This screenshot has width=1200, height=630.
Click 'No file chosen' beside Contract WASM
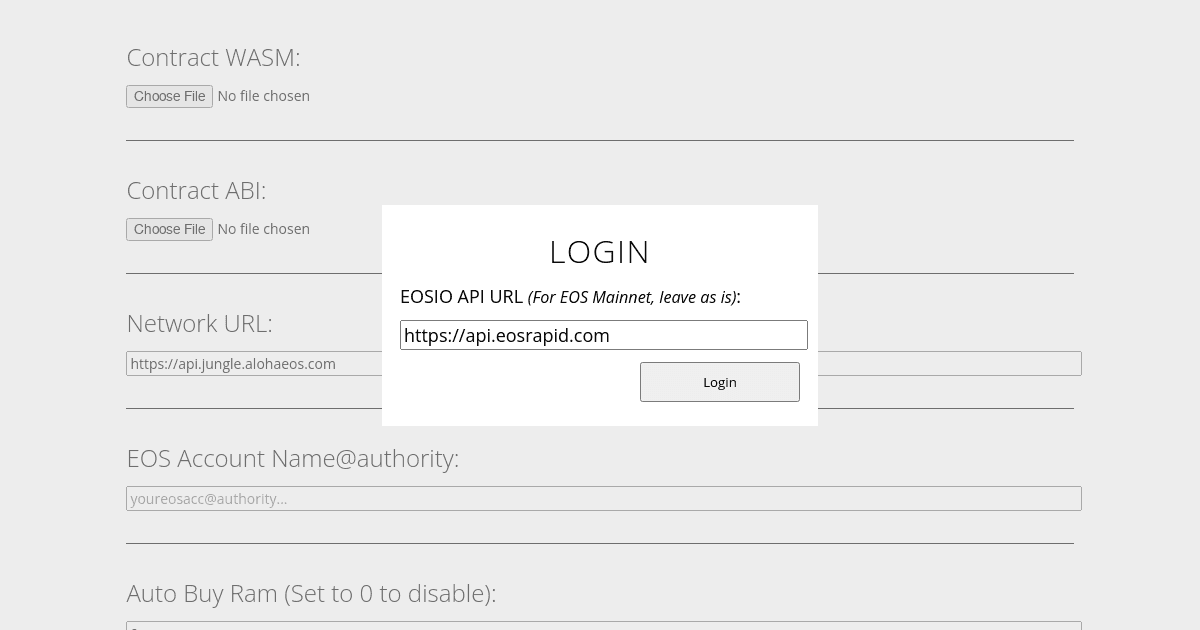tap(263, 96)
